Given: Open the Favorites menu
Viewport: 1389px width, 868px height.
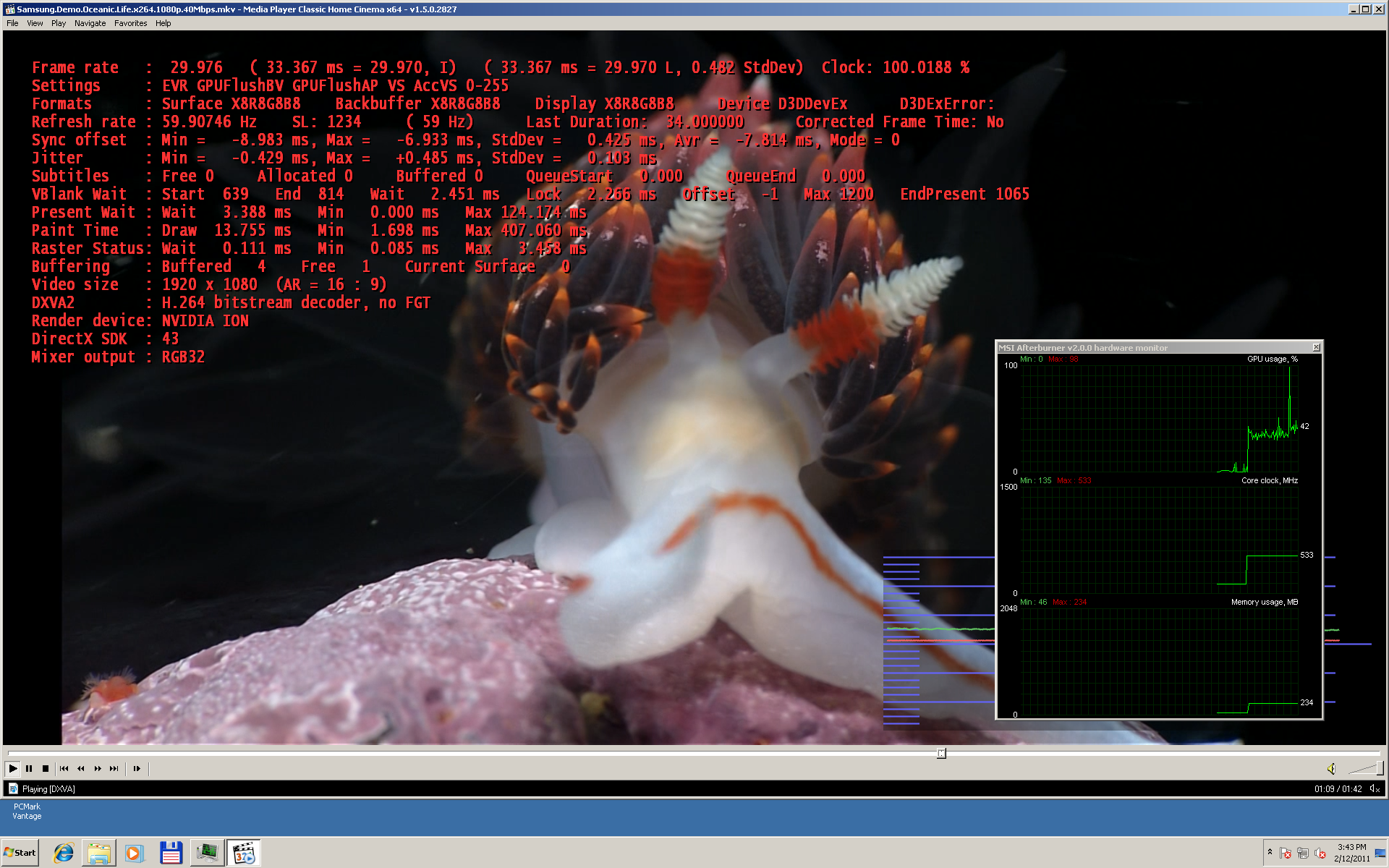Looking at the screenshot, I should pyautogui.click(x=130, y=23).
